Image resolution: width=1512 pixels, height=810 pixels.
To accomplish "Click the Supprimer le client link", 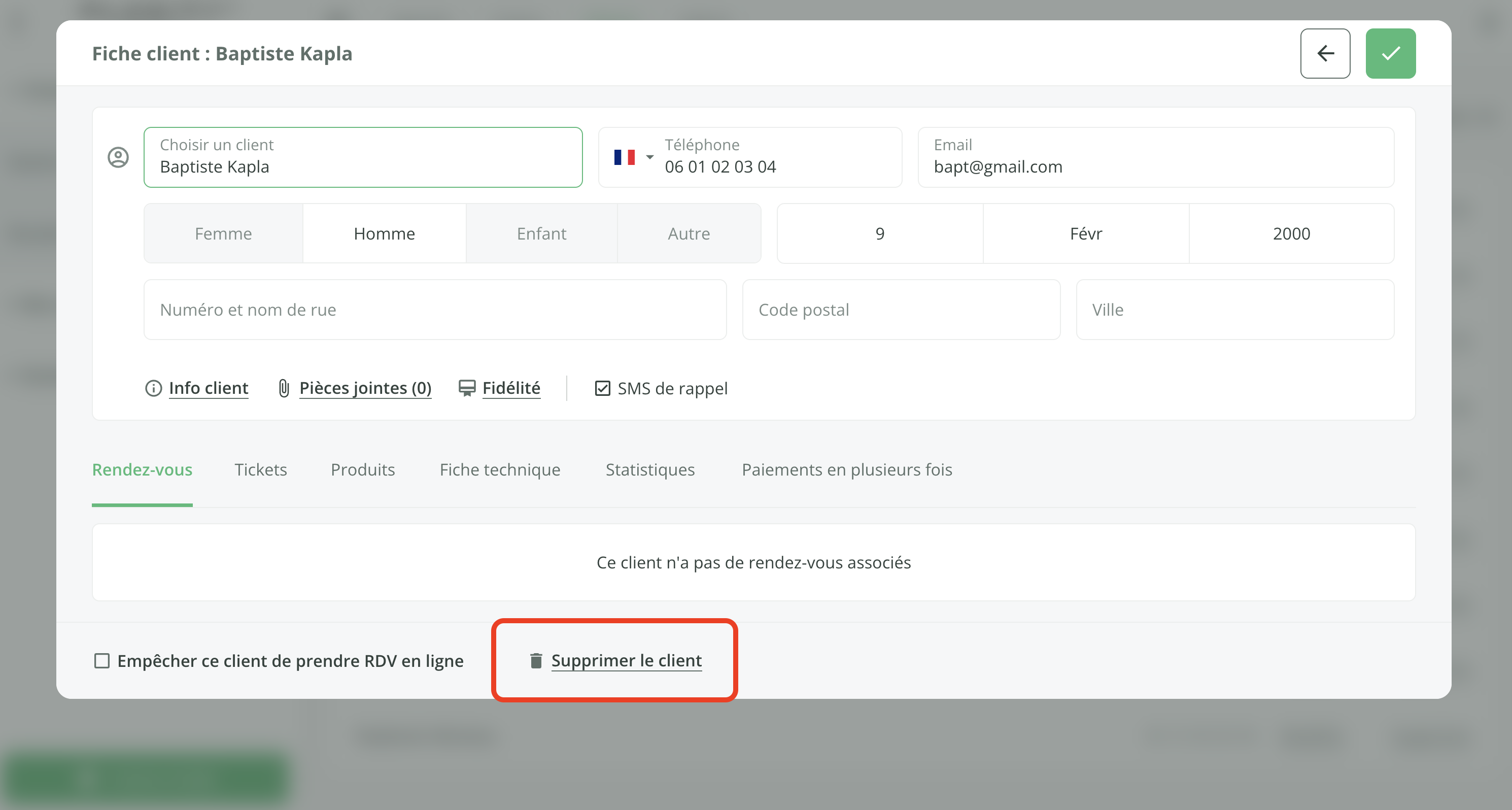I will (x=626, y=661).
